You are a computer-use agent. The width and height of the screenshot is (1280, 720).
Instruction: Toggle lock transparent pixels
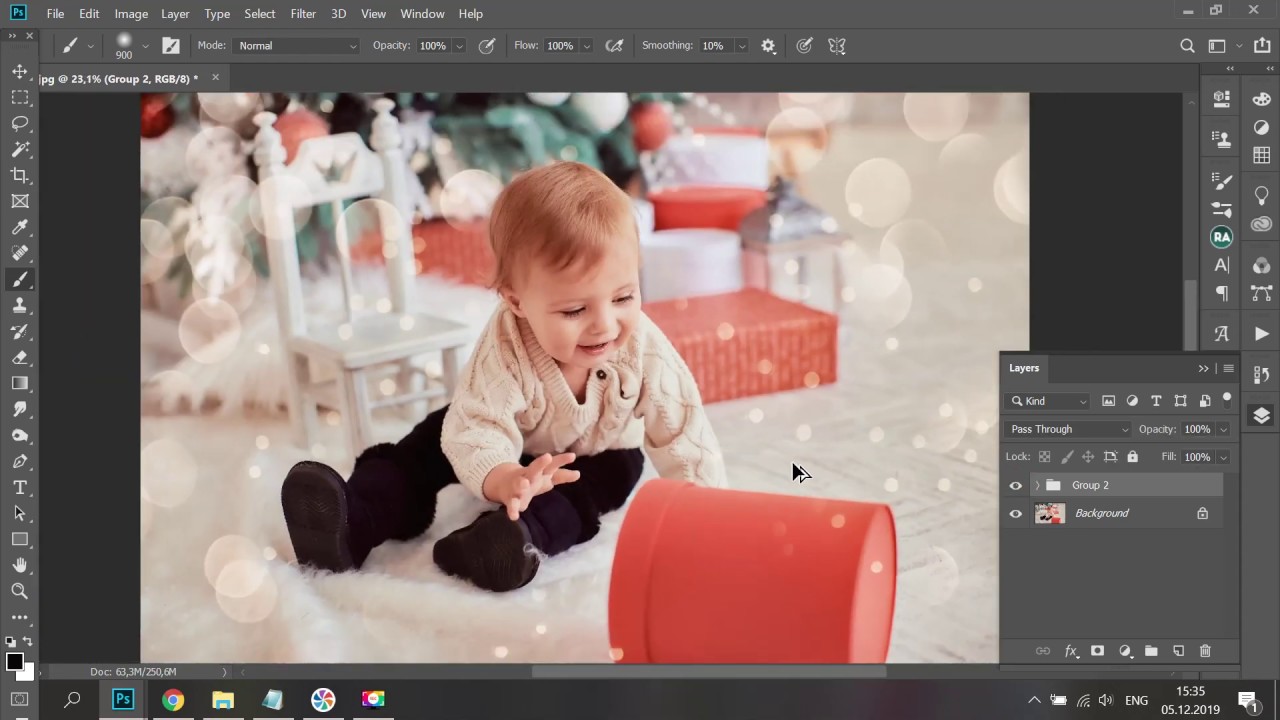pyautogui.click(x=1044, y=457)
